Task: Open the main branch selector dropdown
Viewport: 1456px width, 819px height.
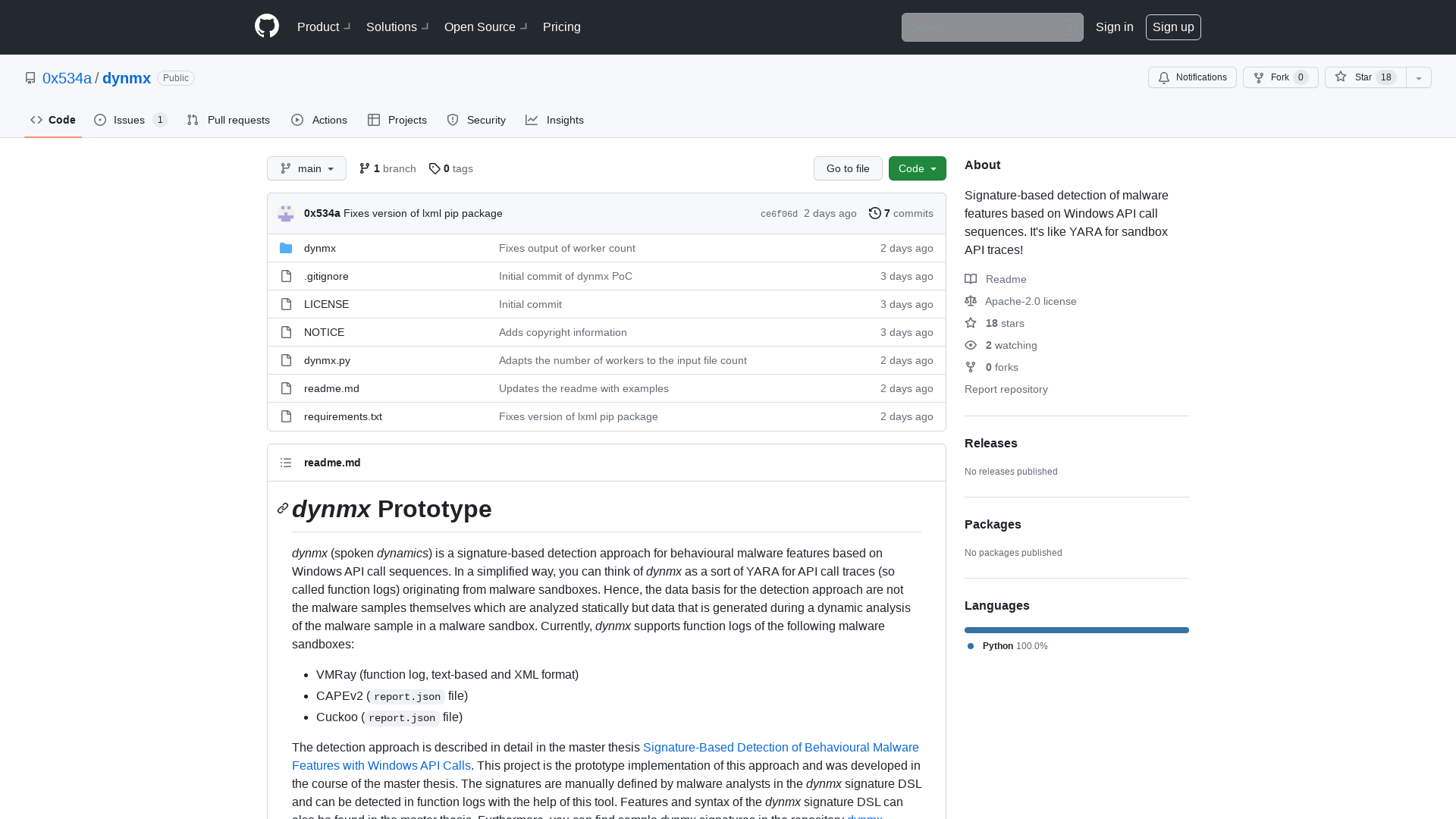Action: (306, 168)
